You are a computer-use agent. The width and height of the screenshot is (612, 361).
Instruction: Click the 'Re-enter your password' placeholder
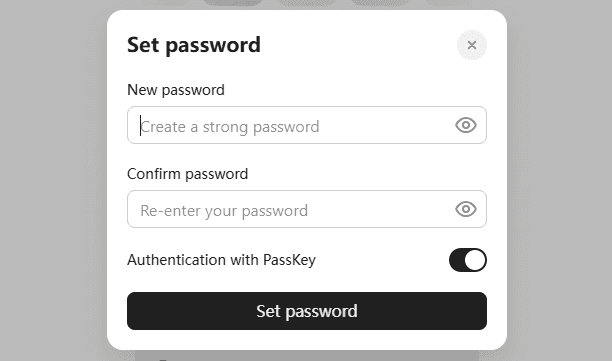click(224, 211)
